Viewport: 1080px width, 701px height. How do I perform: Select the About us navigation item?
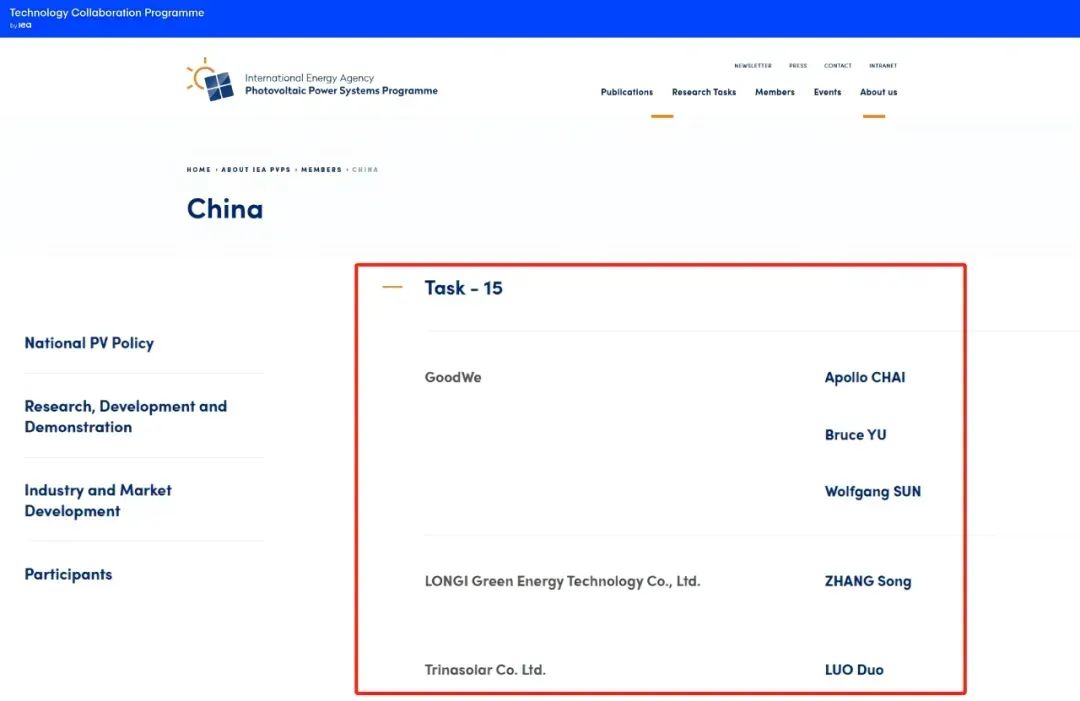coord(877,92)
